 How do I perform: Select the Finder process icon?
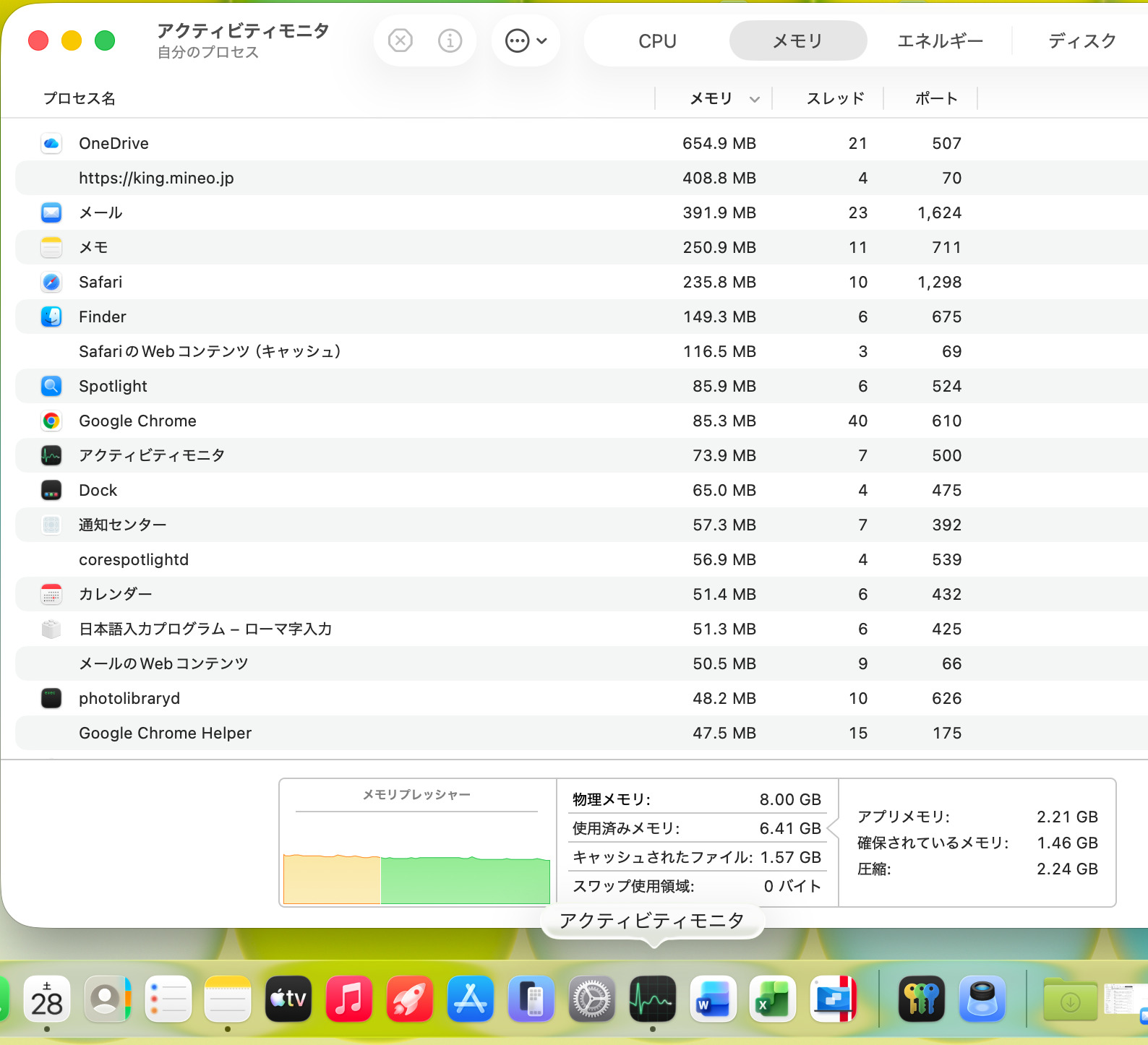pyautogui.click(x=51, y=317)
